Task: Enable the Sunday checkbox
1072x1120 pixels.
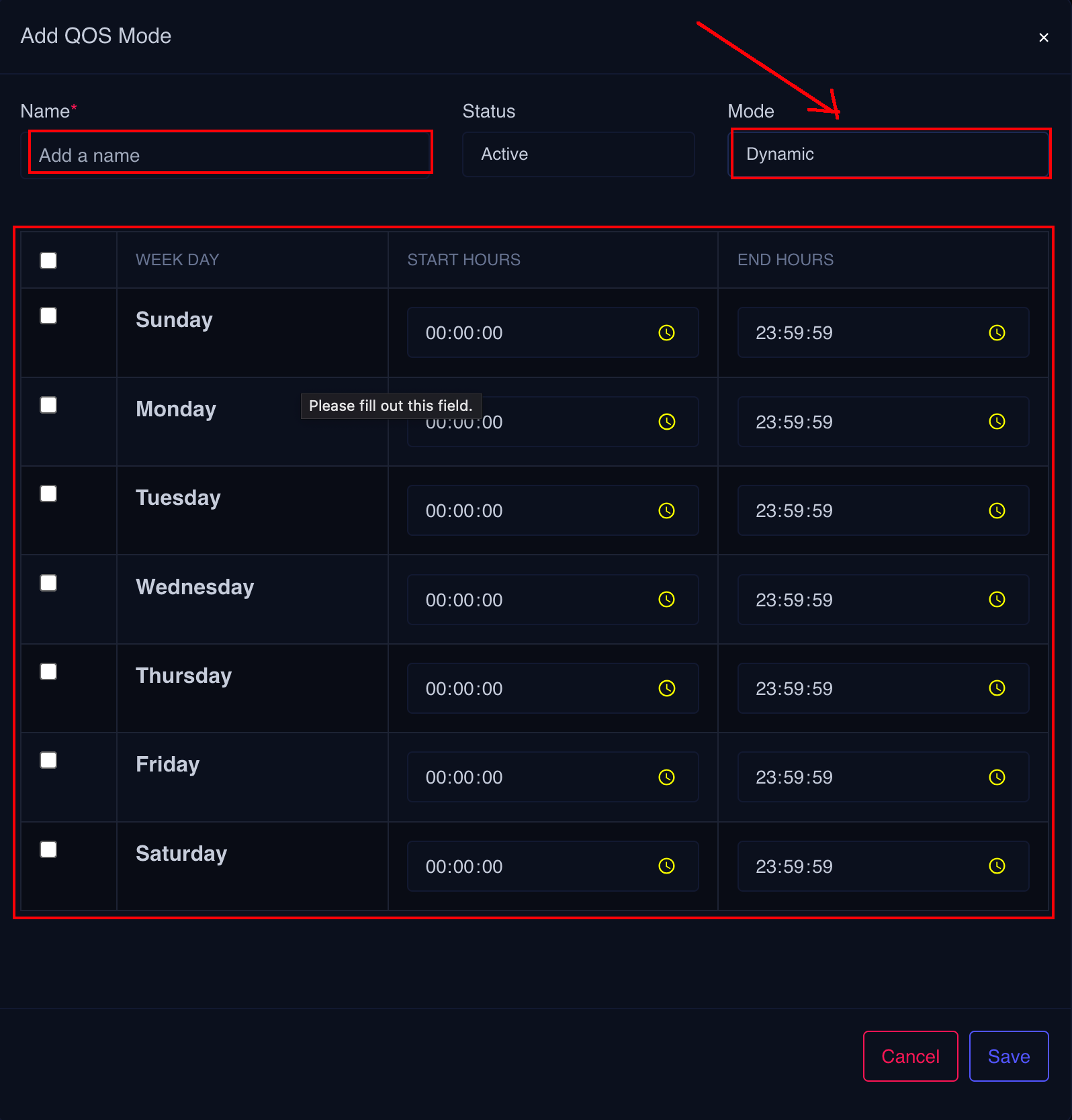Action: pyautogui.click(x=48, y=316)
